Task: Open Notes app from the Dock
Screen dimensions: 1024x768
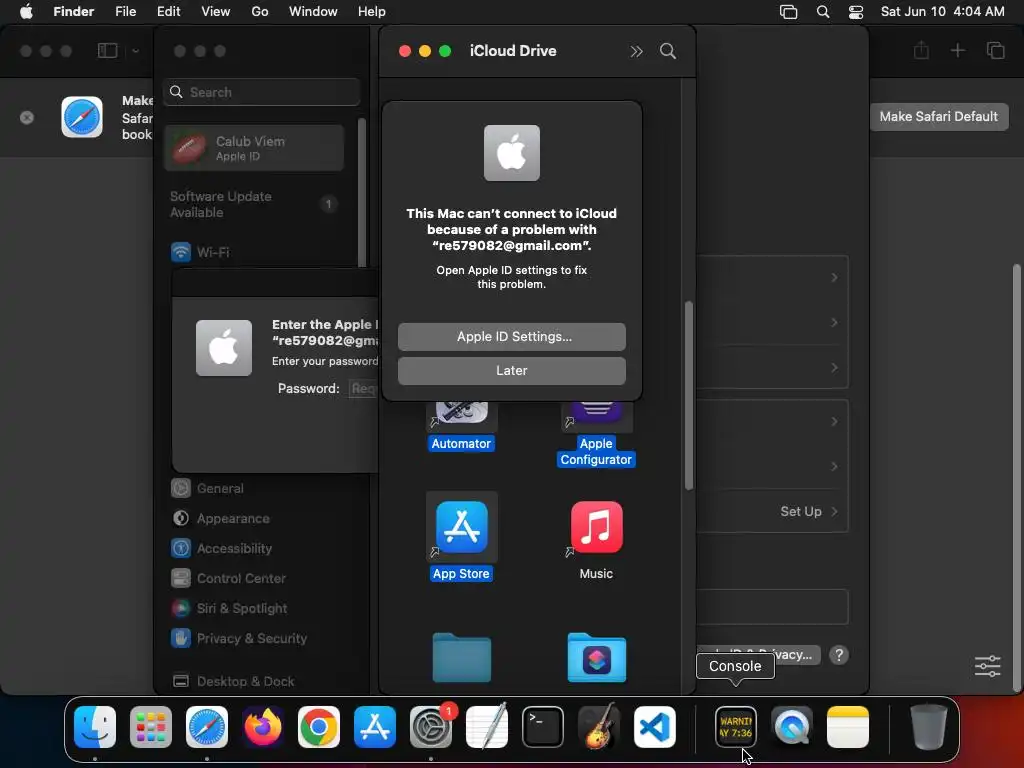Action: pos(848,727)
